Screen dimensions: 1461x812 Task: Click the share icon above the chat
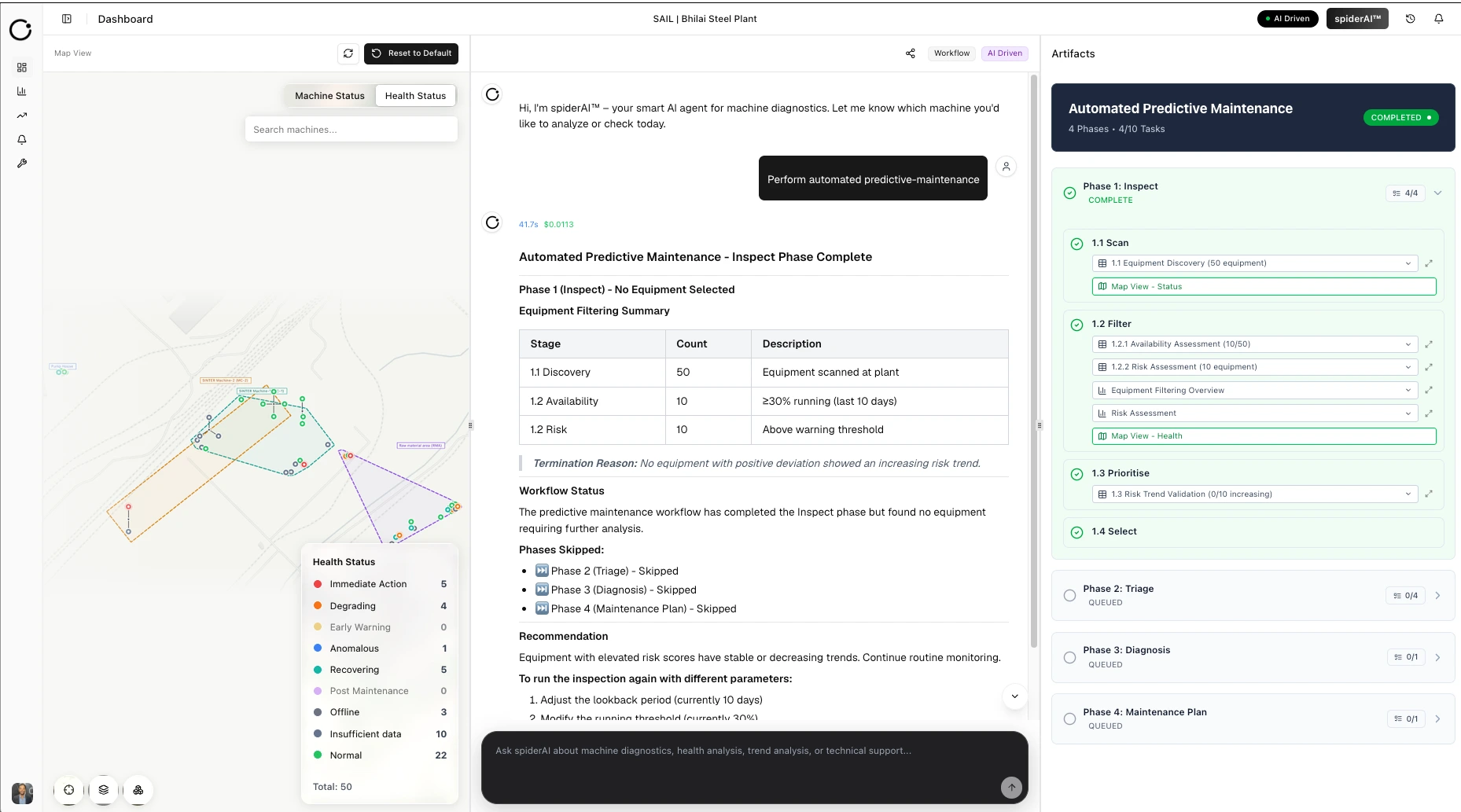(911, 53)
